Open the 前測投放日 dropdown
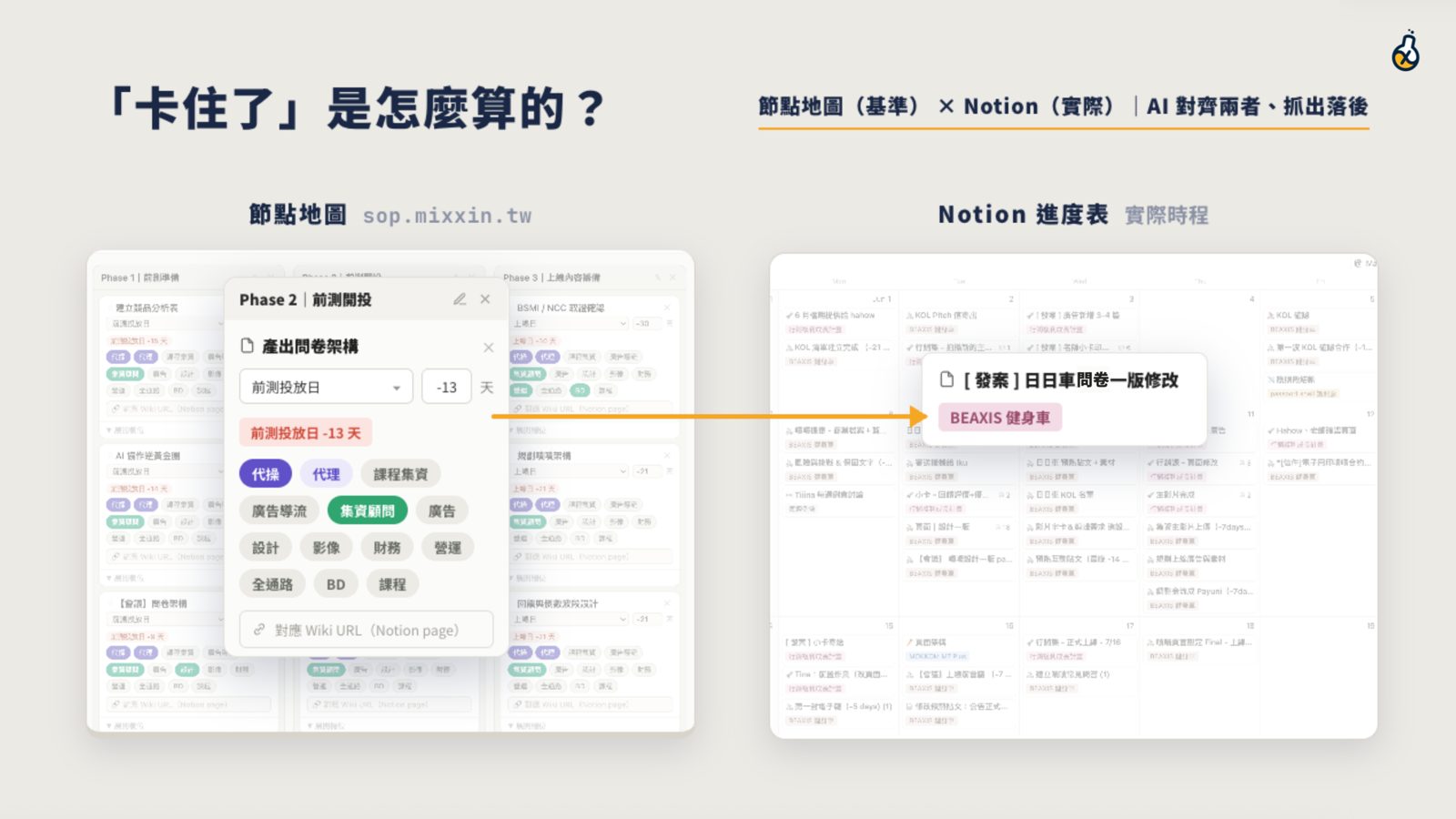This screenshot has width=1456, height=819. pyautogui.click(x=326, y=387)
